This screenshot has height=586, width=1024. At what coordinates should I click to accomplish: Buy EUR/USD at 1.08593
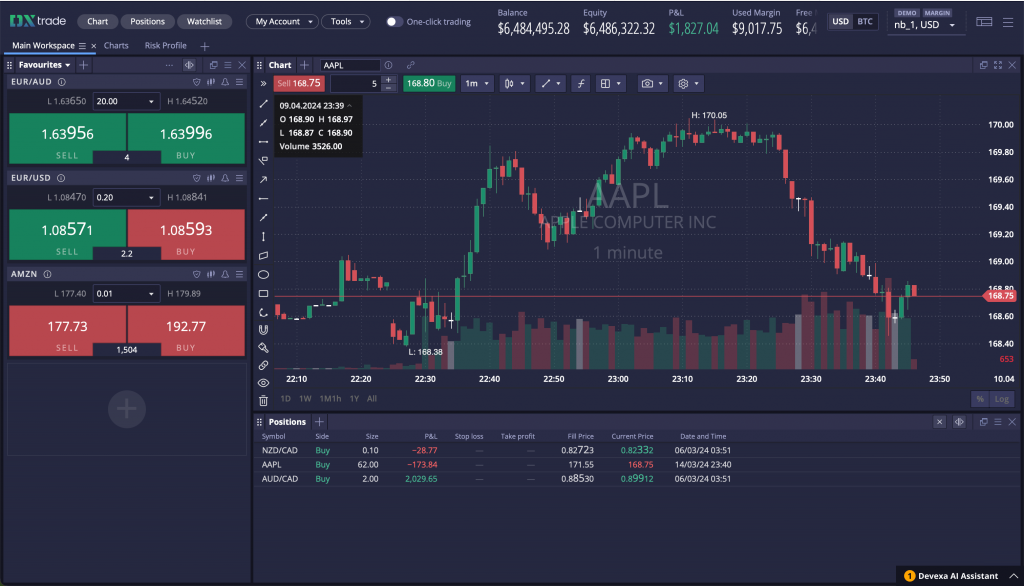point(186,235)
